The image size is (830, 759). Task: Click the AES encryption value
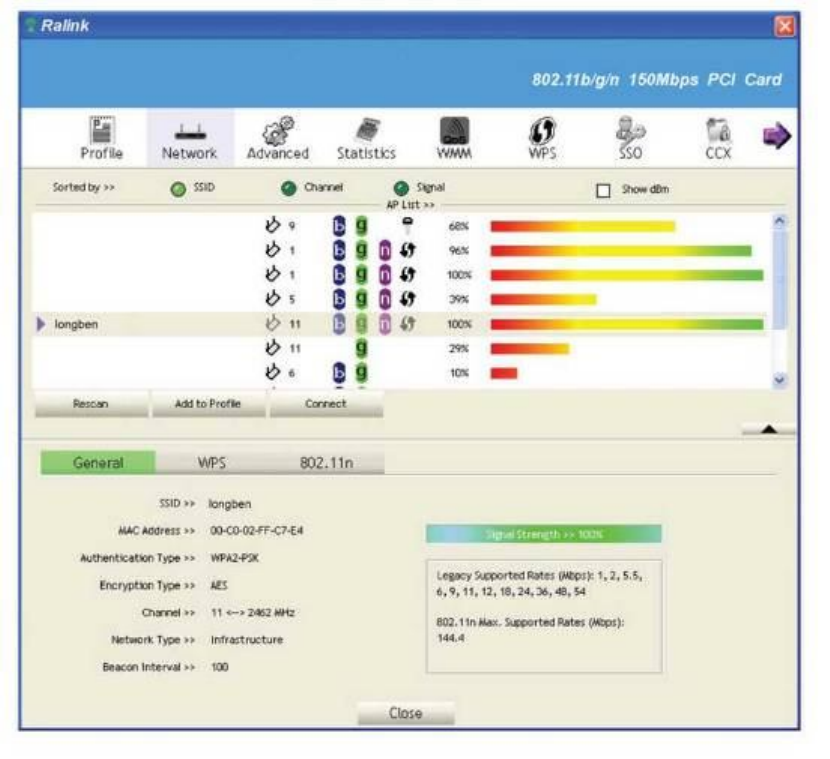pos(219,585)
